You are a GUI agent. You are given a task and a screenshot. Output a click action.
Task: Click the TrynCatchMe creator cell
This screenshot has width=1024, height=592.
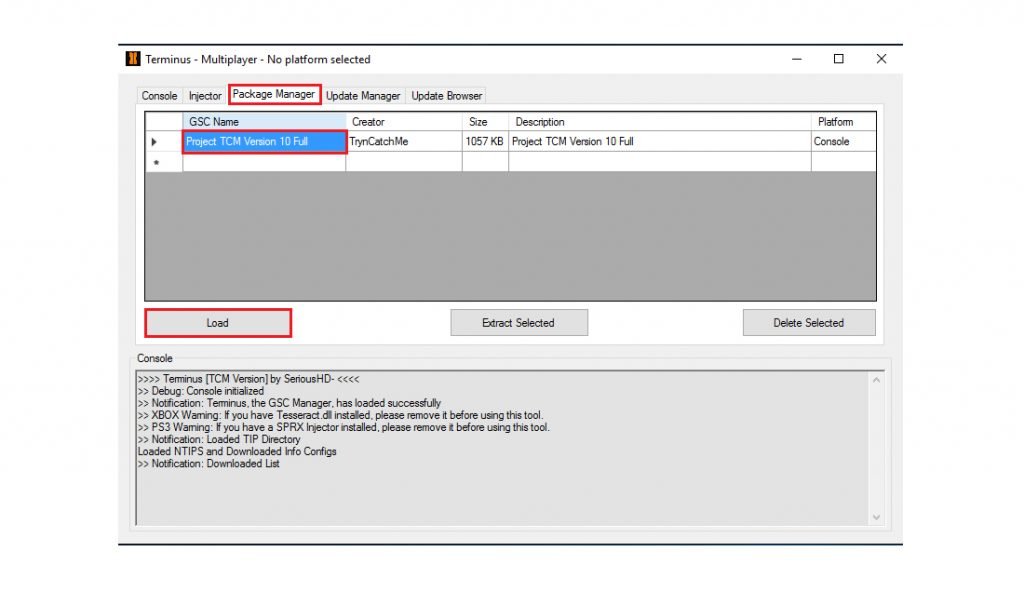coord(404,141)
